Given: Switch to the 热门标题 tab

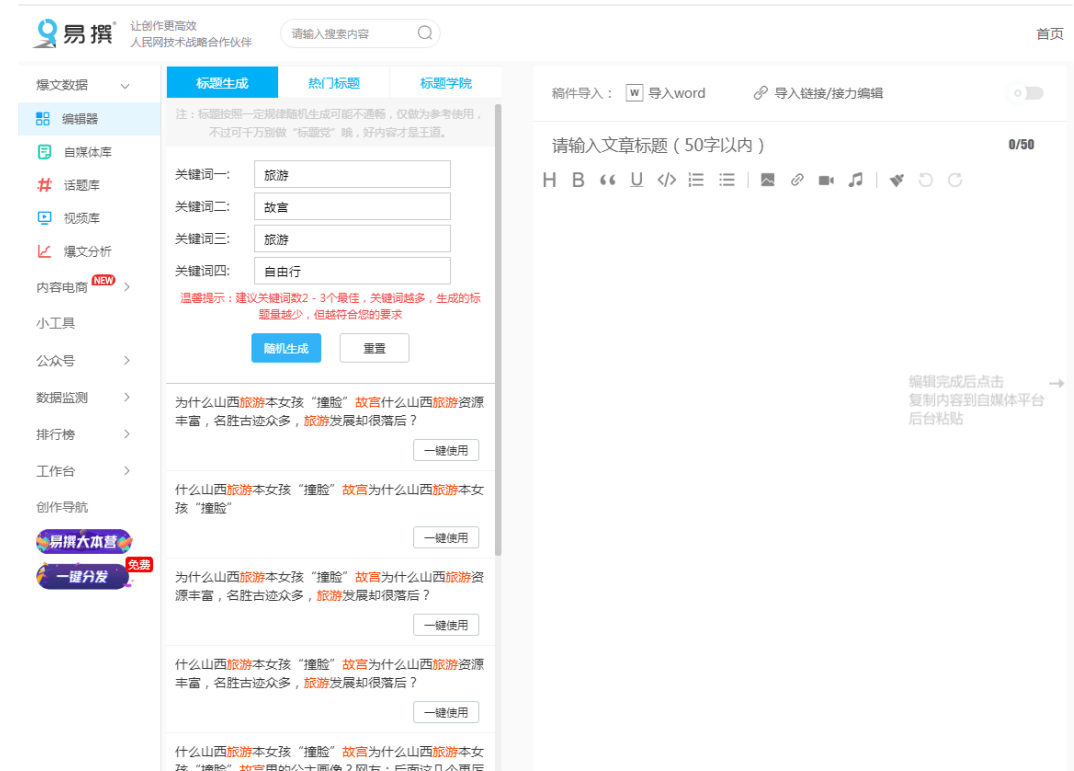Looking at the screenshot, I should tap(334, 83).
